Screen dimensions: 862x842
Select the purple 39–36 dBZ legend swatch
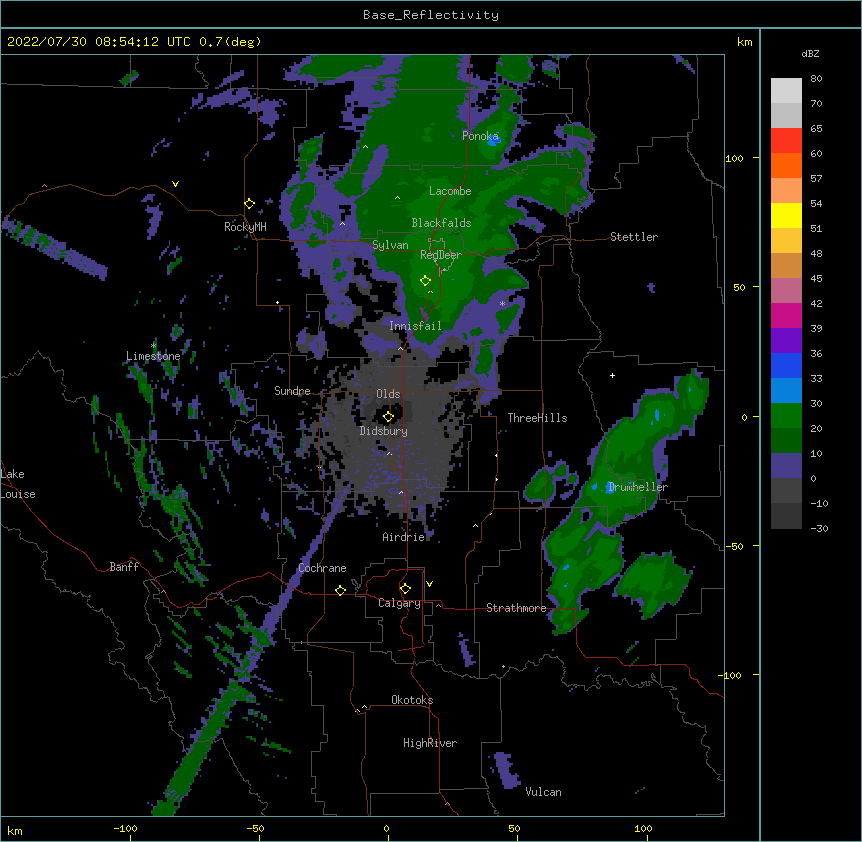tap(786, 341)
